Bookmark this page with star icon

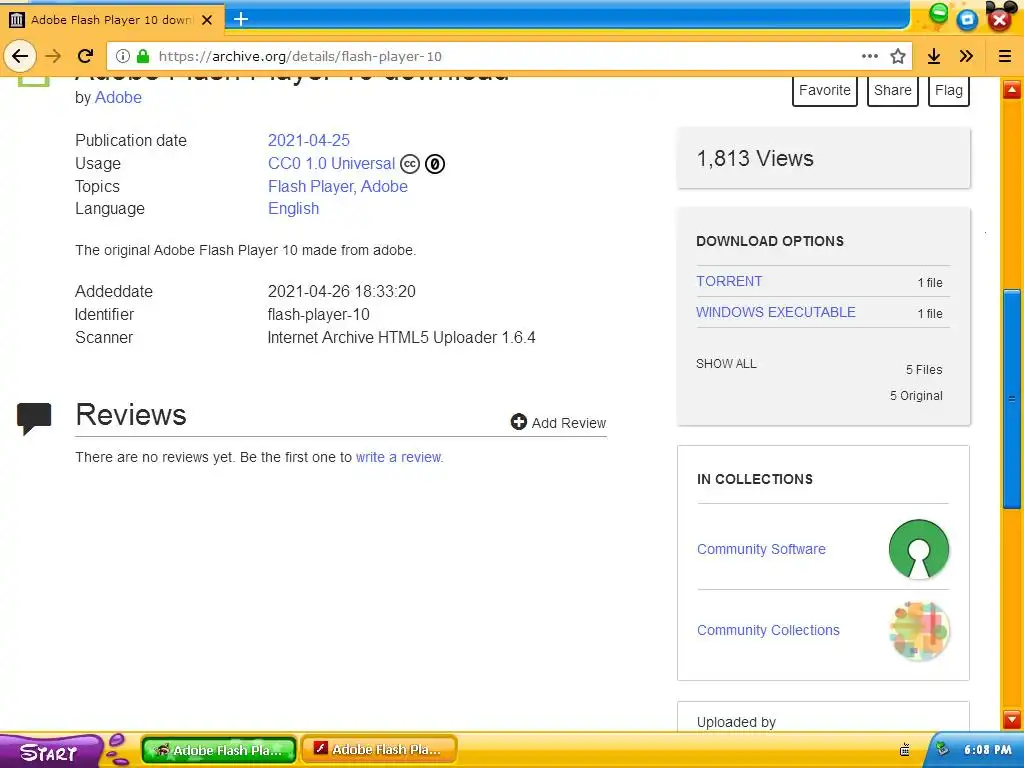point(898,56)
